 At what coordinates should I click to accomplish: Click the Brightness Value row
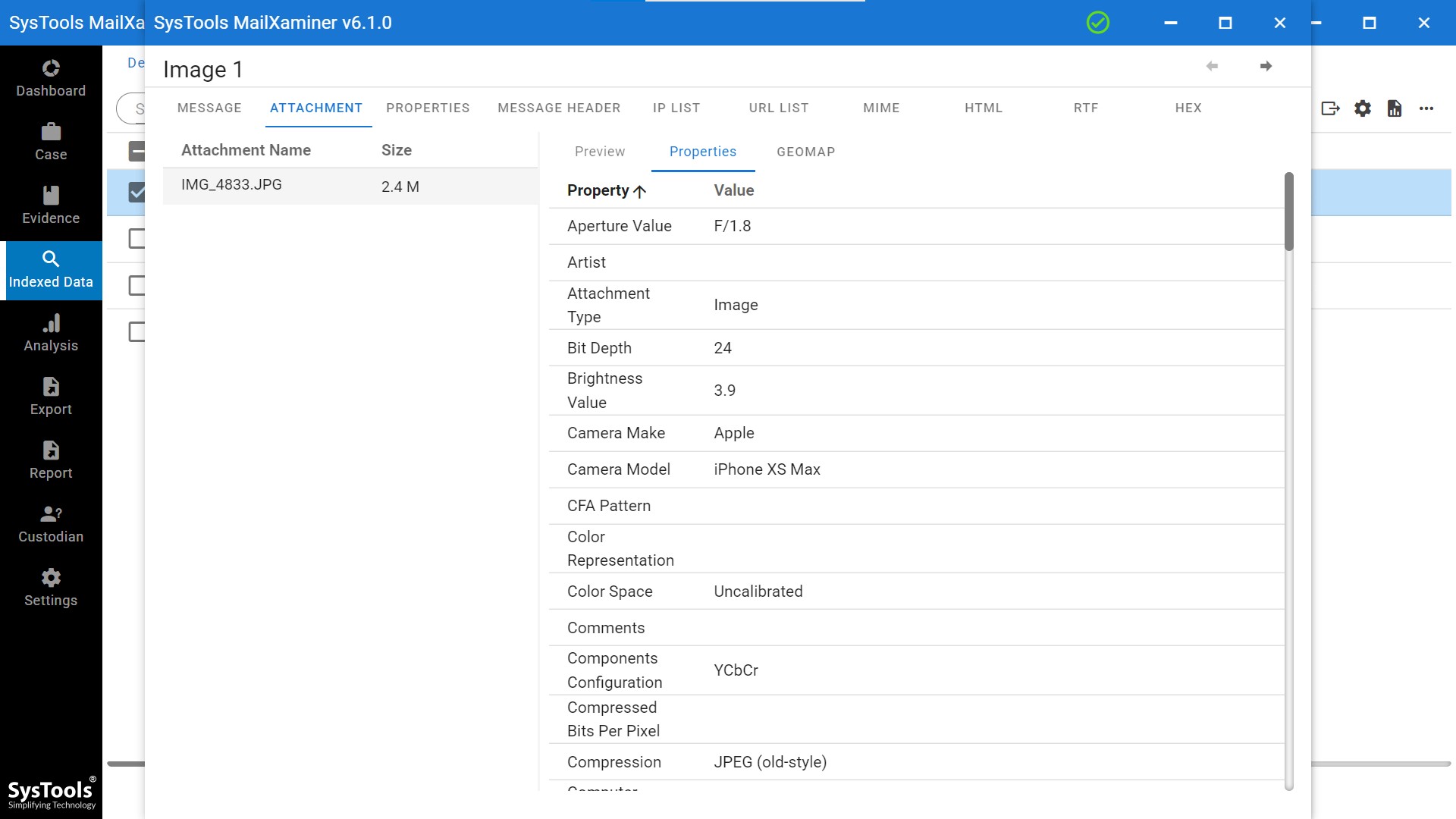coord(916,391)
